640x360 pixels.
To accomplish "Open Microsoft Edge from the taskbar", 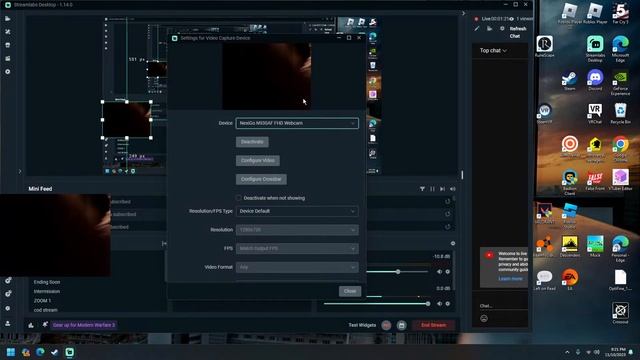I will [x=40, y=352].
